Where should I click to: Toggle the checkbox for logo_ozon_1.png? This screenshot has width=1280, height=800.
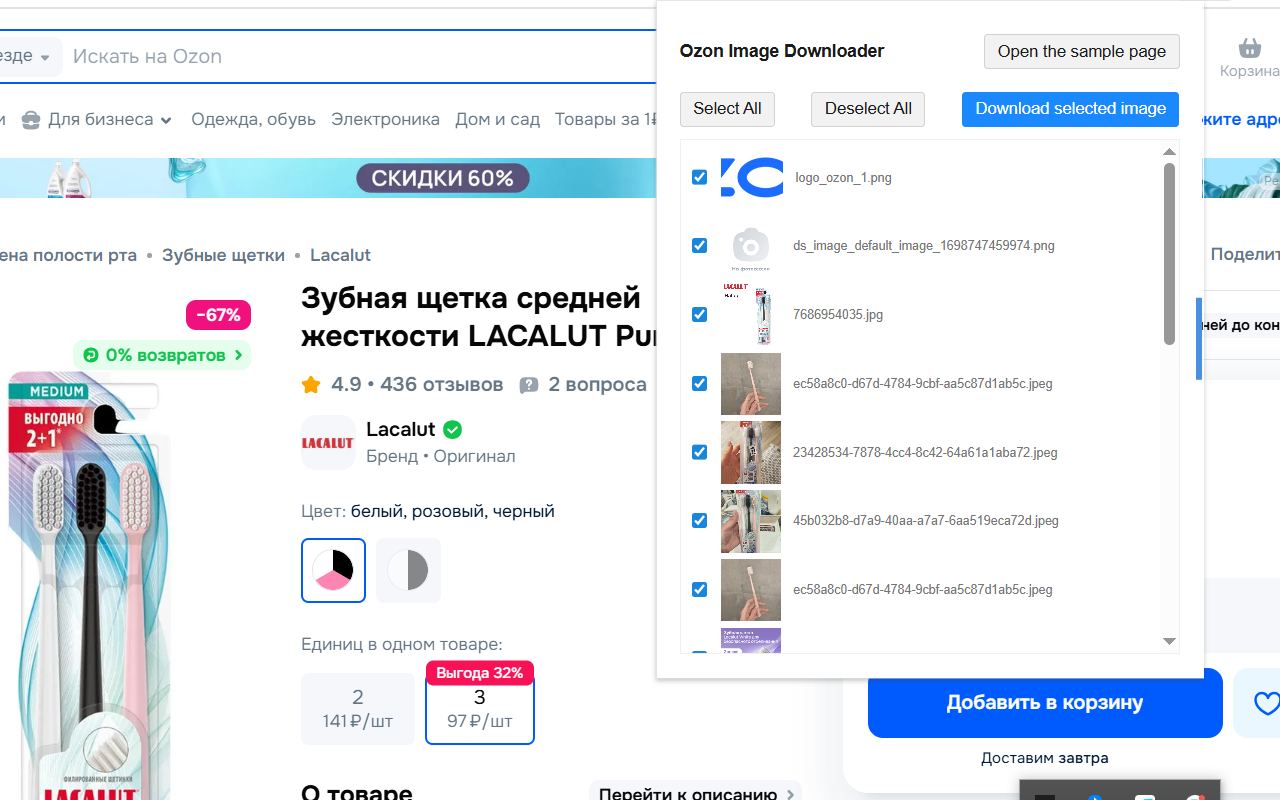700,177
